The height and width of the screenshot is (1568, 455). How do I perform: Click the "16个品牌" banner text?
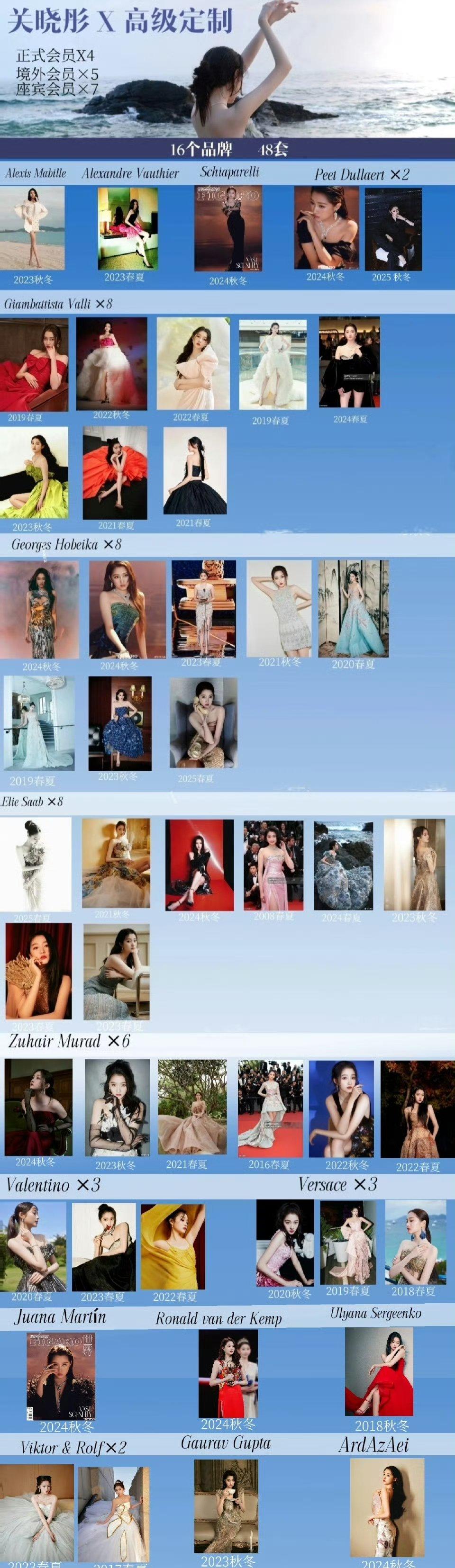201,149
